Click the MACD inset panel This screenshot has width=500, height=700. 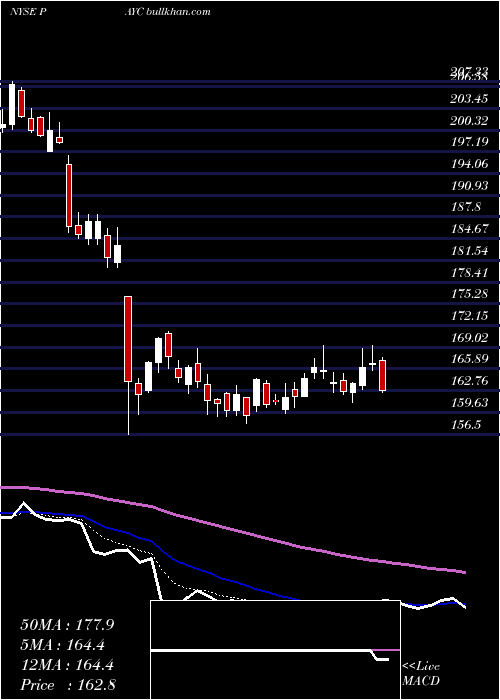coord(275,650)
